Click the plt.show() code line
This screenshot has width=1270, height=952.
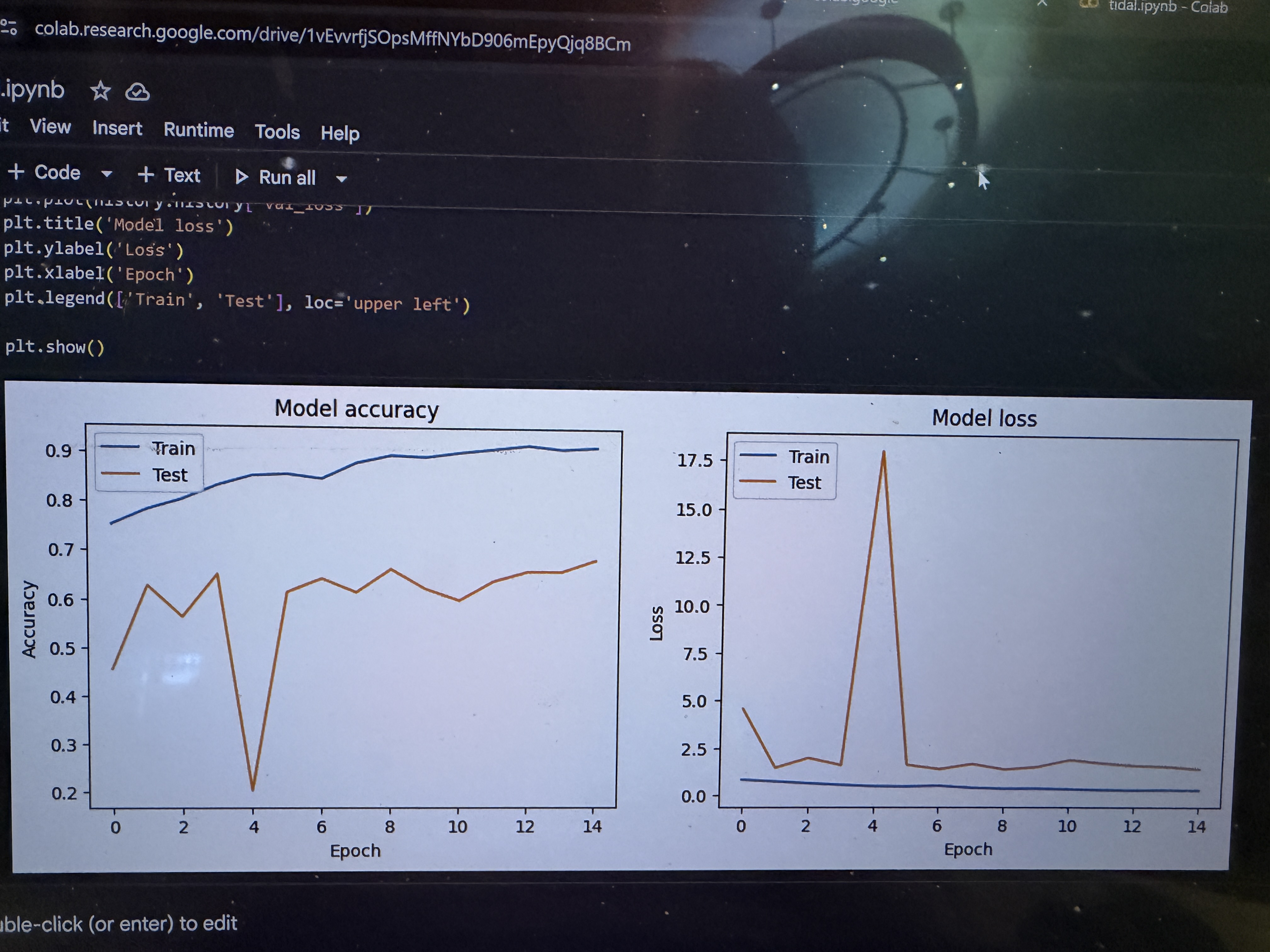pyautogui.click(x=55, y=347)
